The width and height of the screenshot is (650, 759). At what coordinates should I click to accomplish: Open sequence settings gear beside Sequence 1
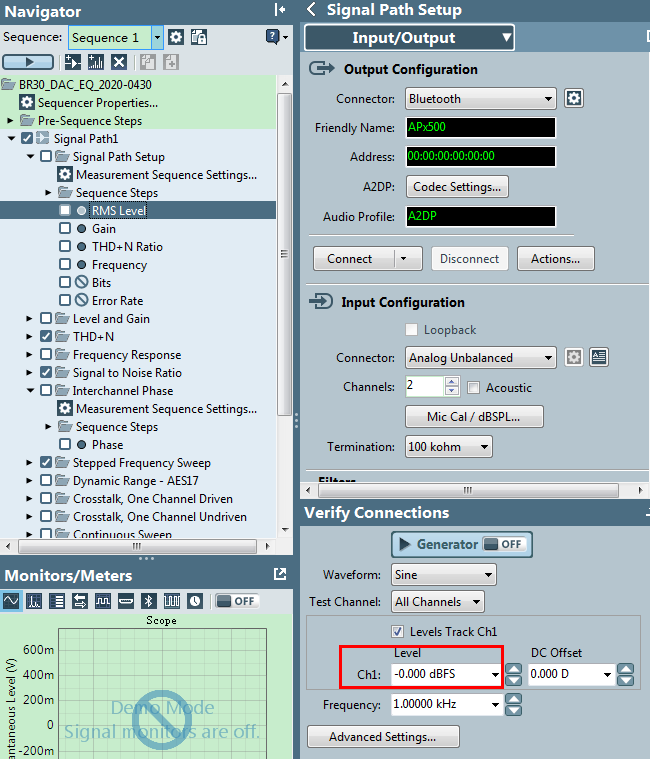point(176,37)
